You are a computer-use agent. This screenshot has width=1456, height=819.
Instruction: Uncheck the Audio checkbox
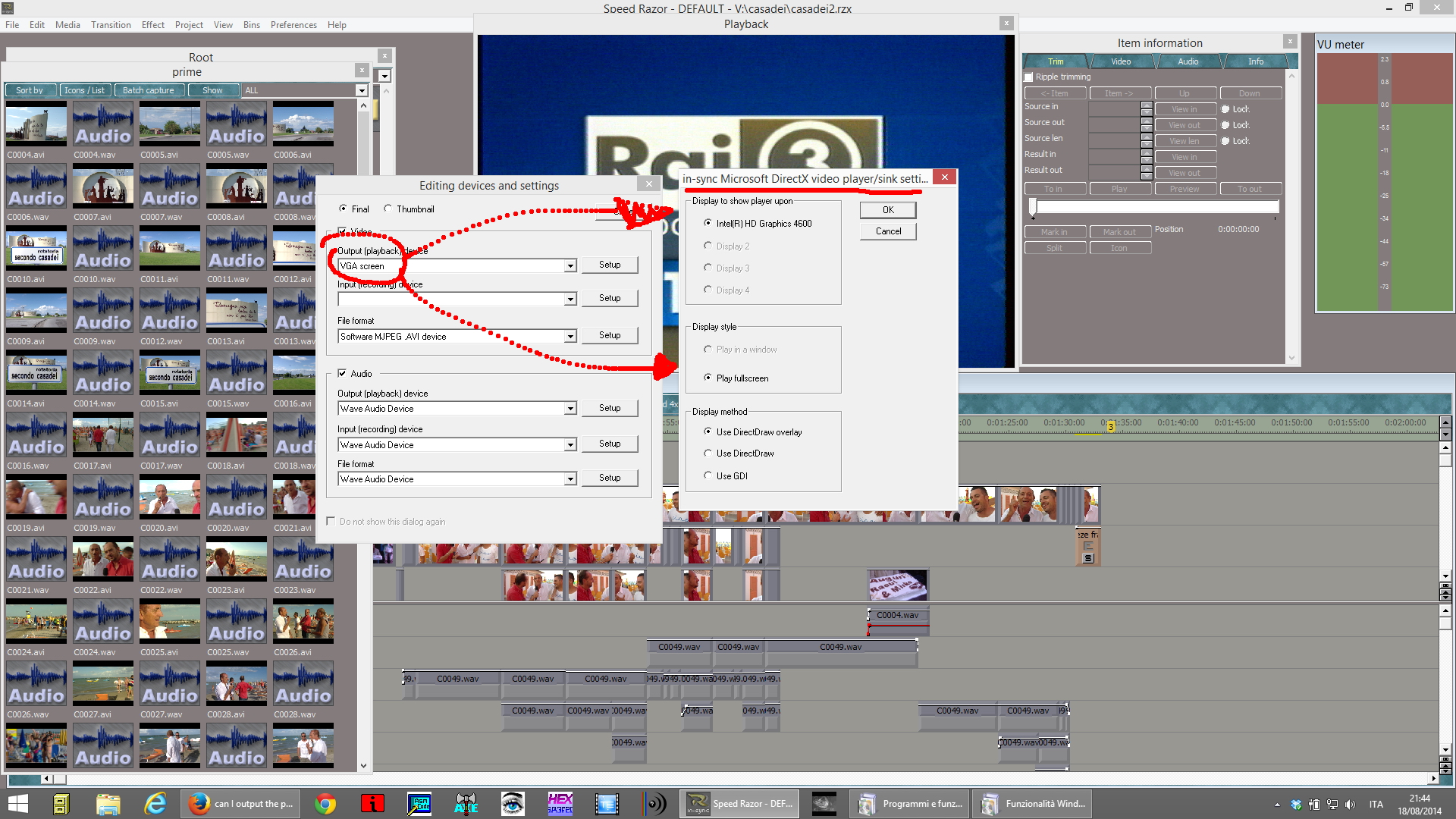pos(342,373)
